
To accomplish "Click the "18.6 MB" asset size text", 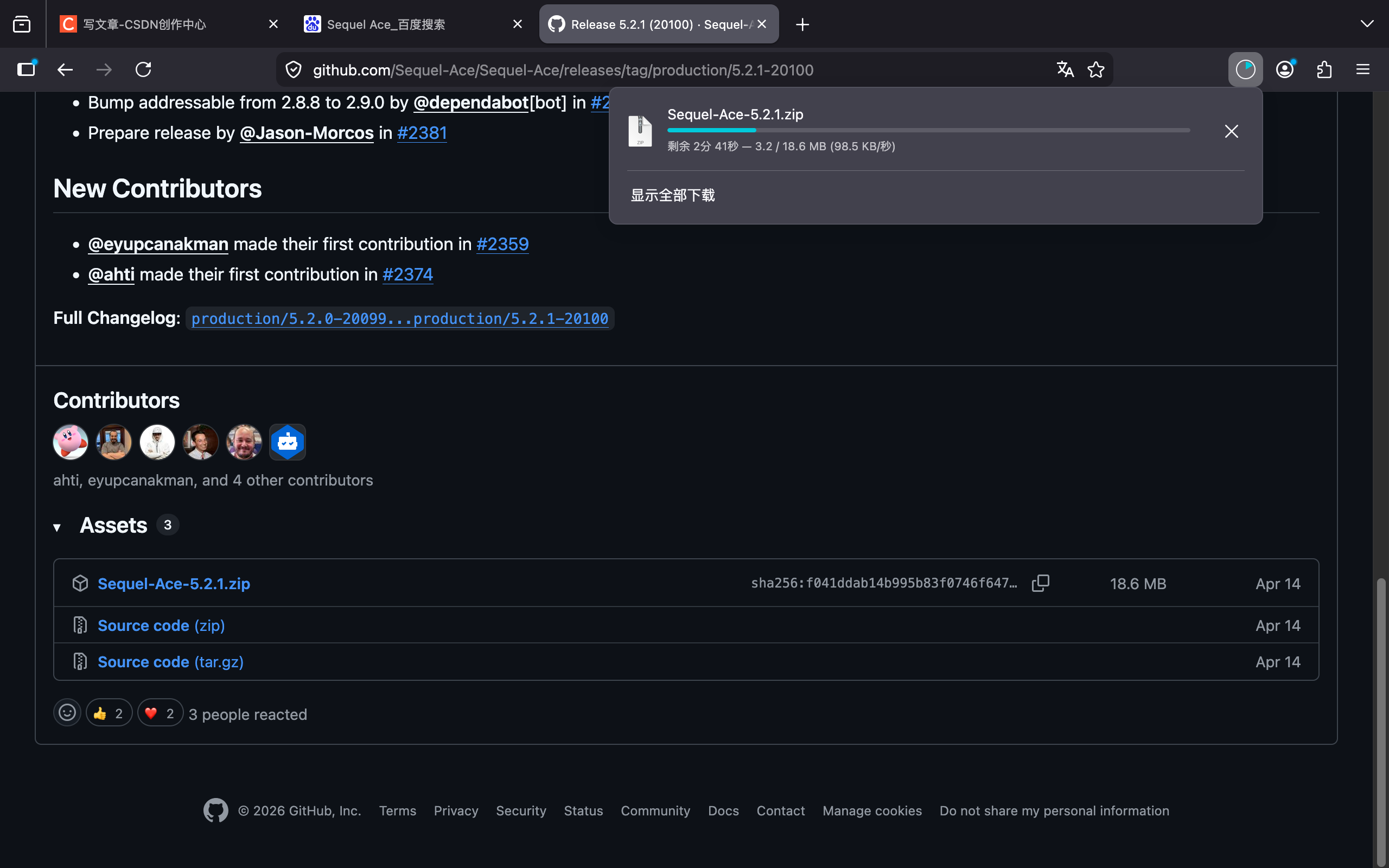I will (1138, 583).
